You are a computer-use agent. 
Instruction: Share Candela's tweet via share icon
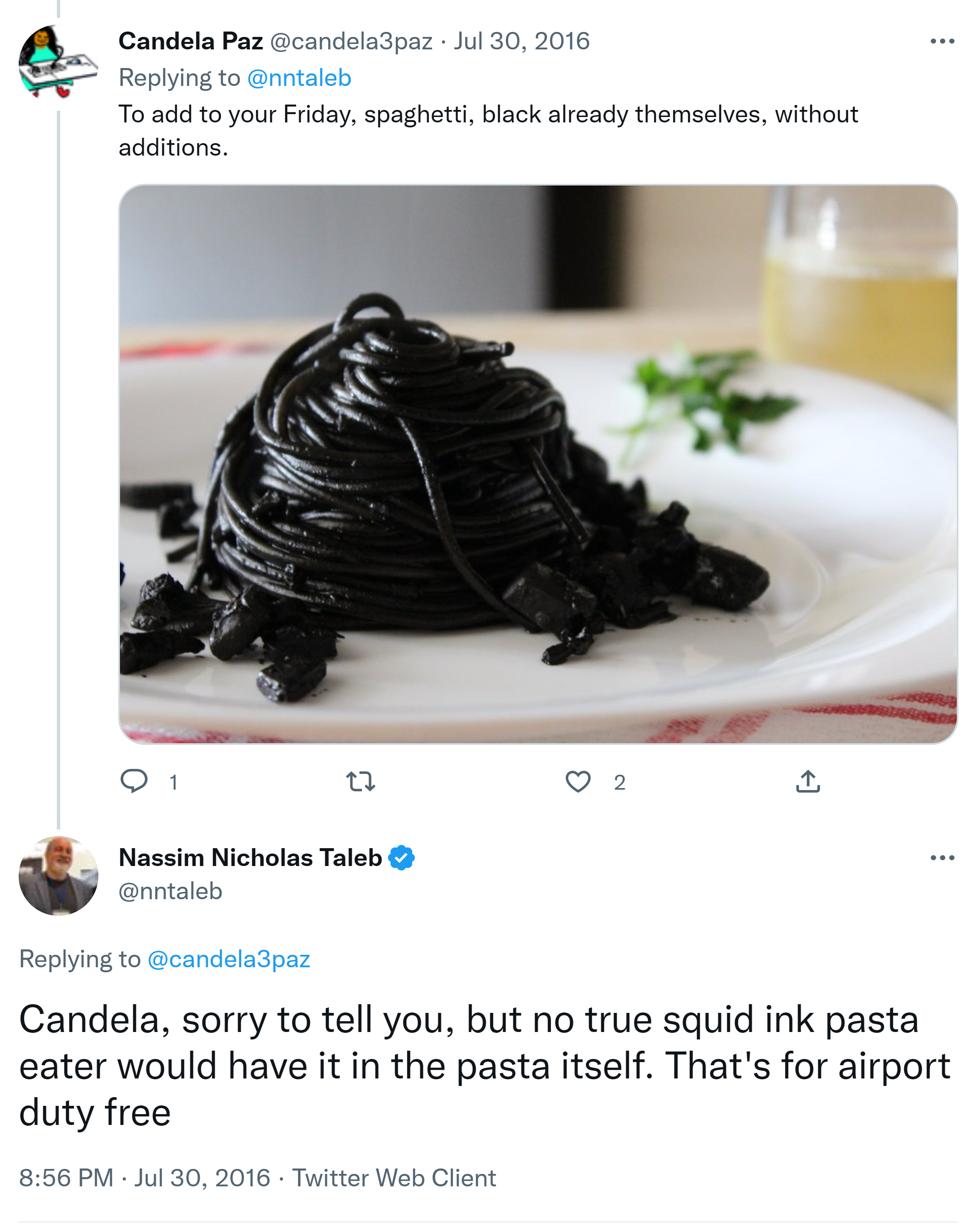click(x=807, y=781)
